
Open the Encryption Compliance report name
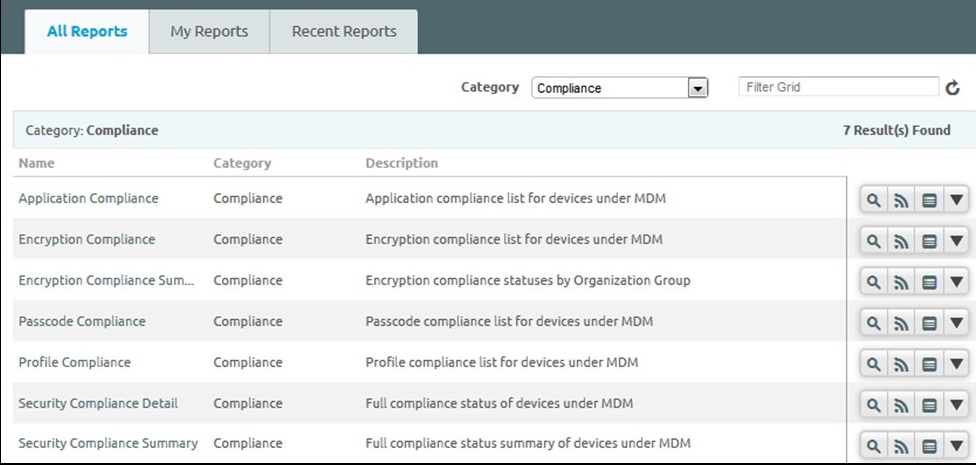pos(87,239)
